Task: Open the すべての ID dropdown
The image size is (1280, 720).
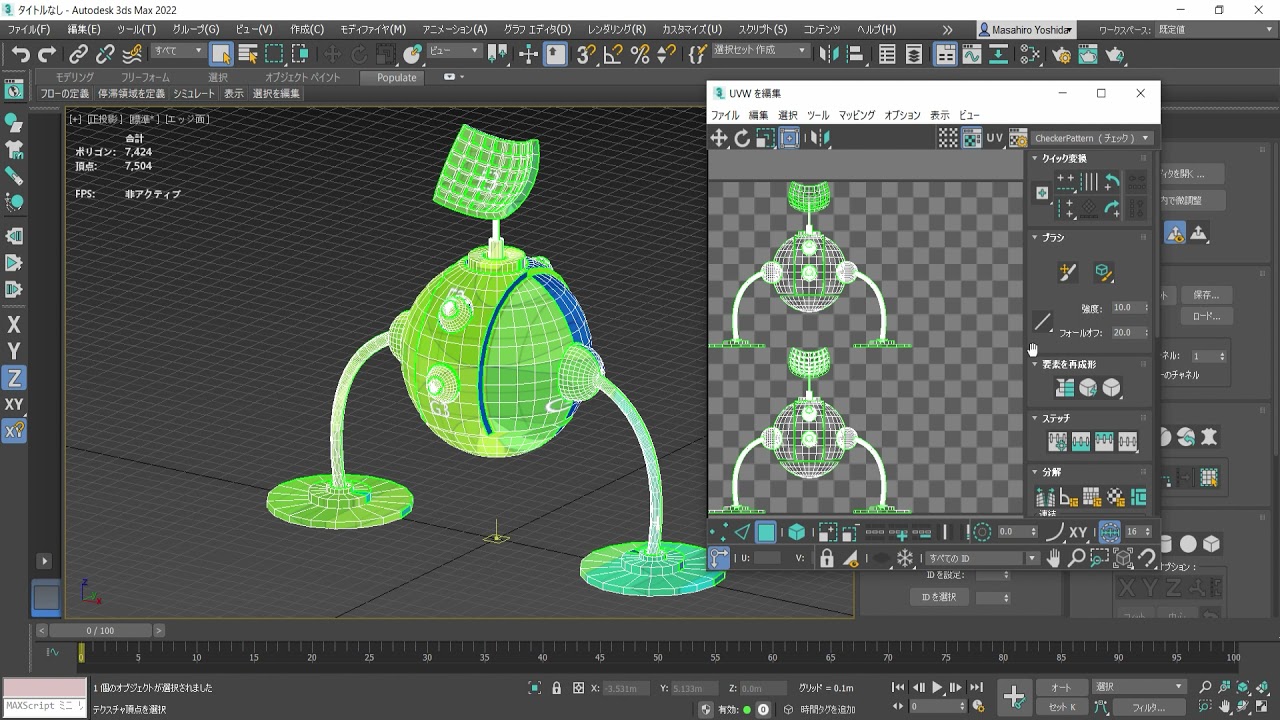Action: (x=982, y=559)
